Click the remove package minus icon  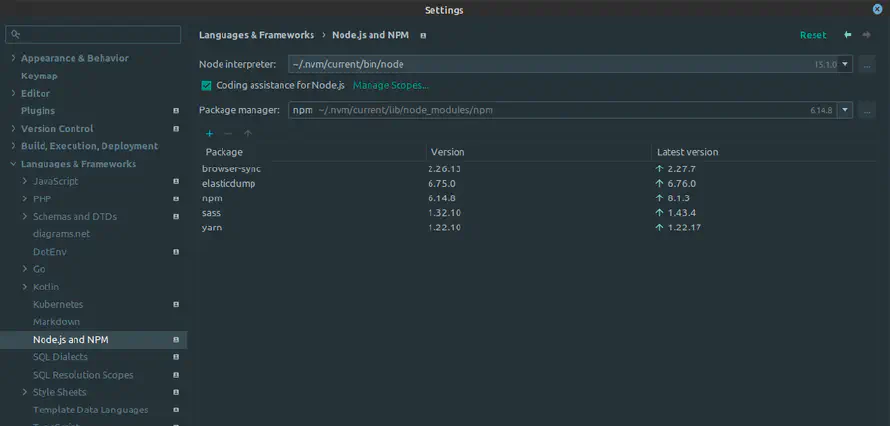click(228, 133)
